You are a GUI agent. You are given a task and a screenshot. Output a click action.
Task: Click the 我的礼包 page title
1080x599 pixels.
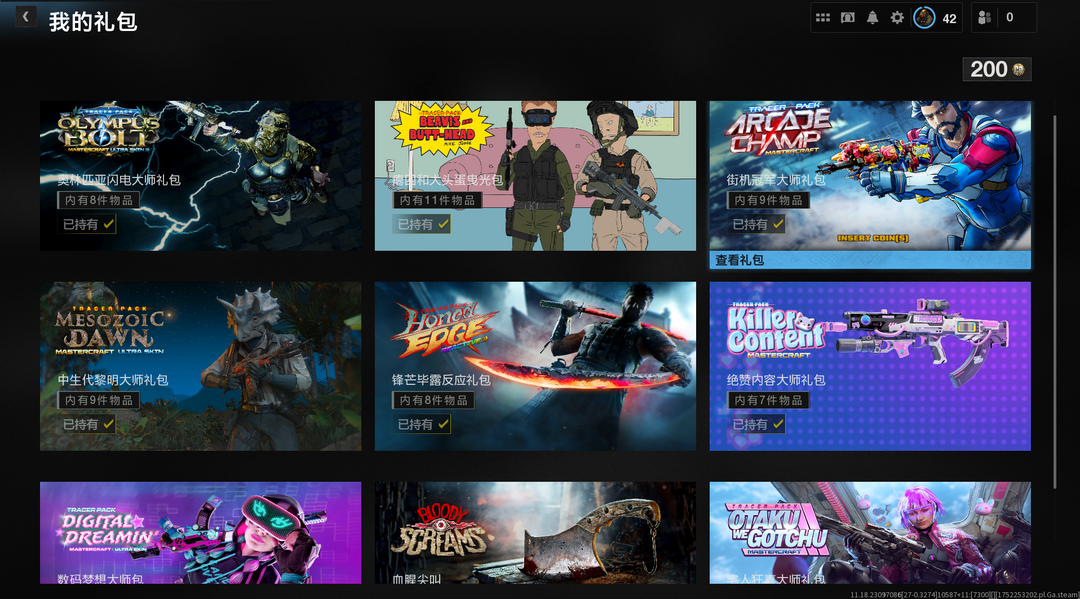[93, 21]
